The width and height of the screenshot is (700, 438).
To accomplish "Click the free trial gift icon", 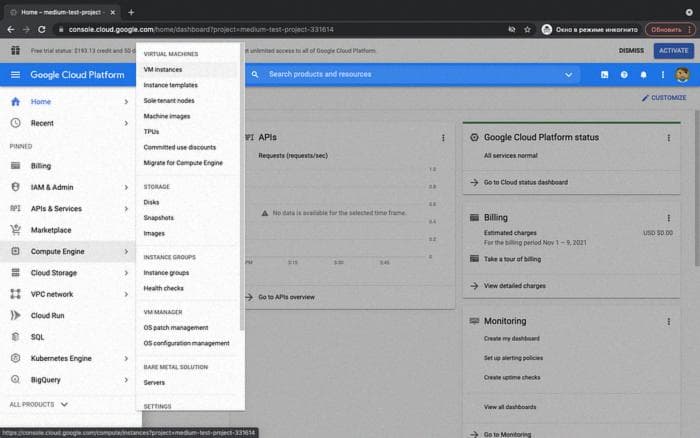I will pyautogui.click(x=15, y=50).
